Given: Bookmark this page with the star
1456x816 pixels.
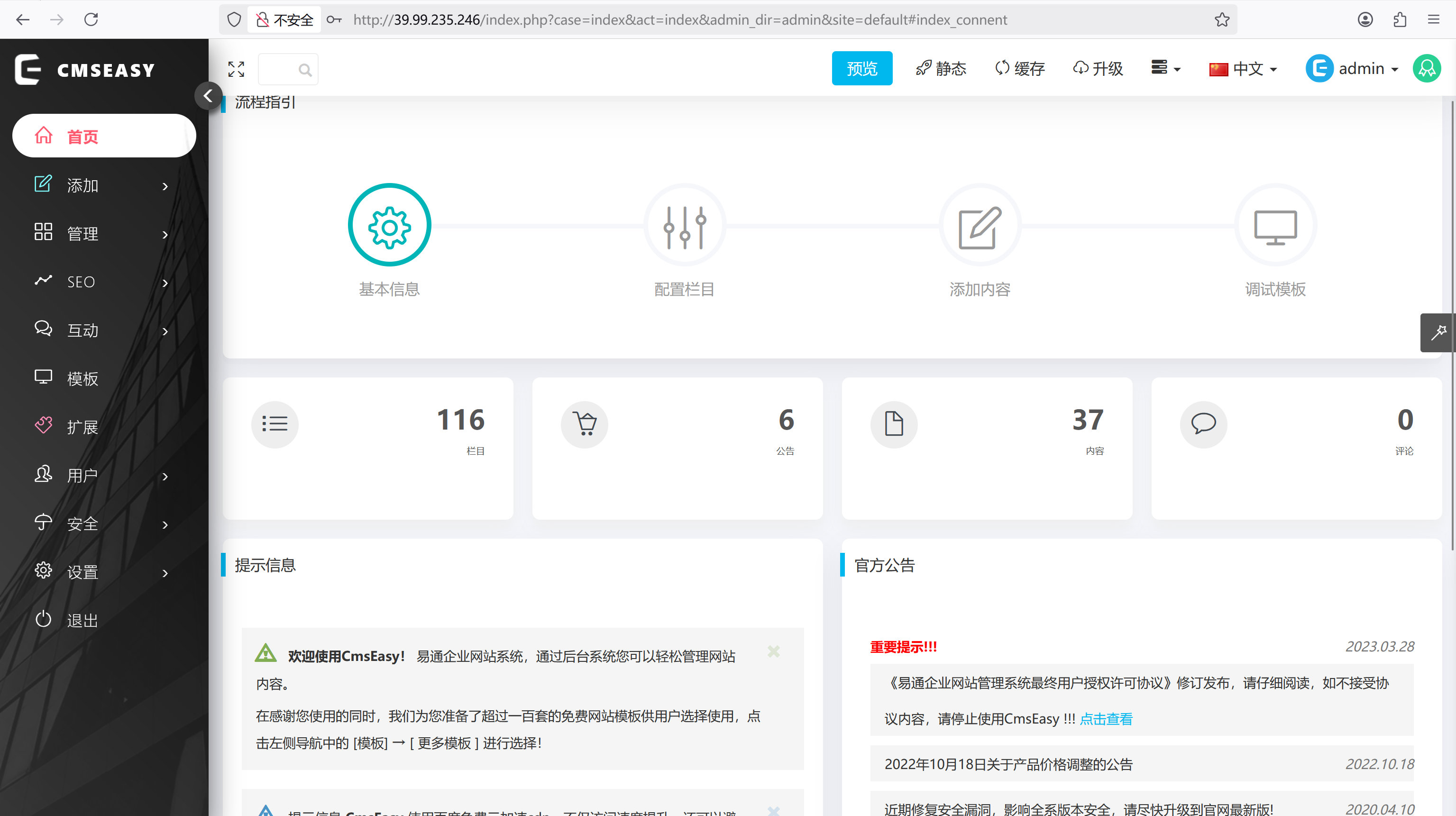Looking at the screenshot, I should [1222, 20].
